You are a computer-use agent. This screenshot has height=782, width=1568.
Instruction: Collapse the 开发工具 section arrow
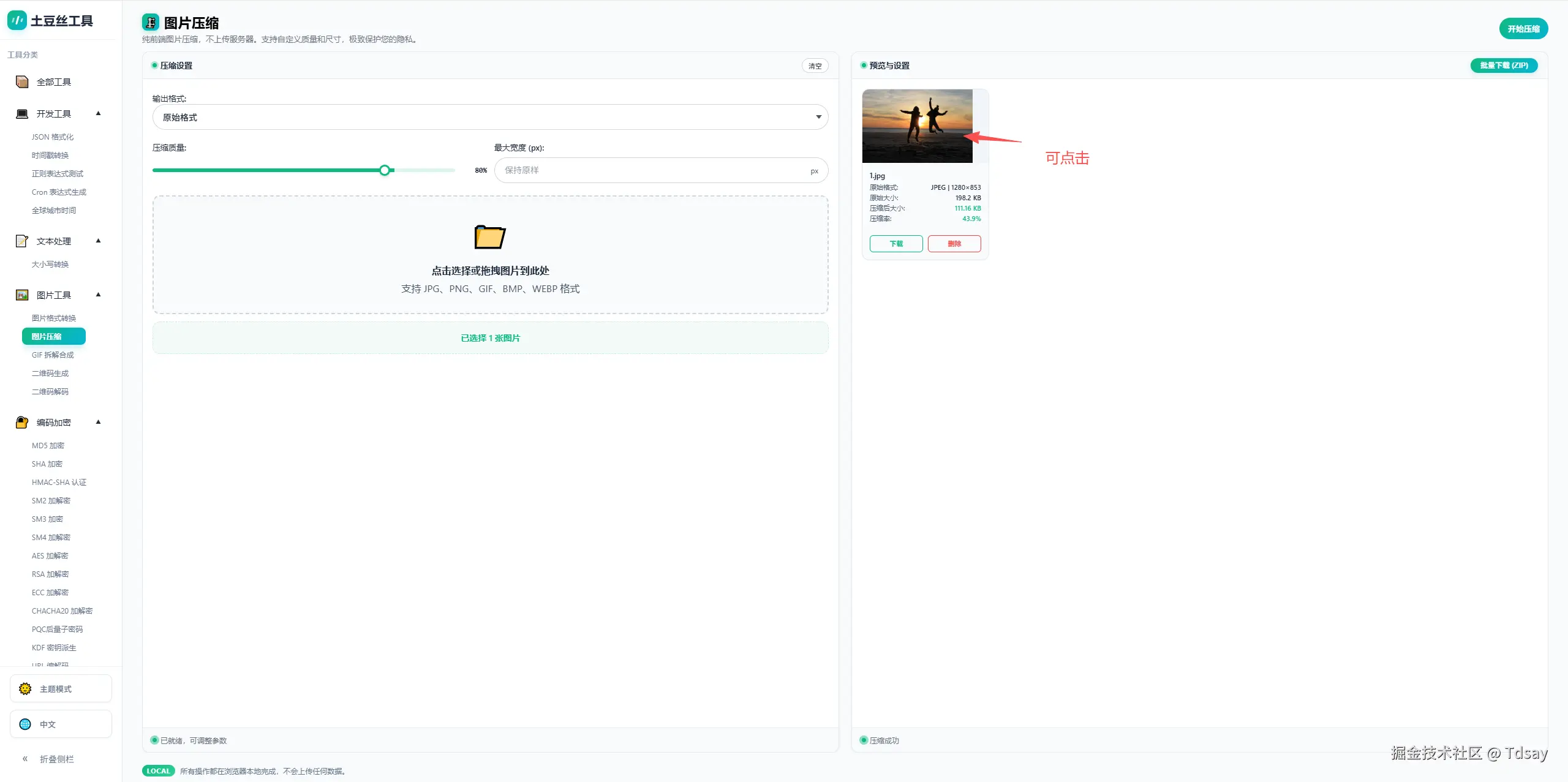pyautogui.click(x=98, y=113)
